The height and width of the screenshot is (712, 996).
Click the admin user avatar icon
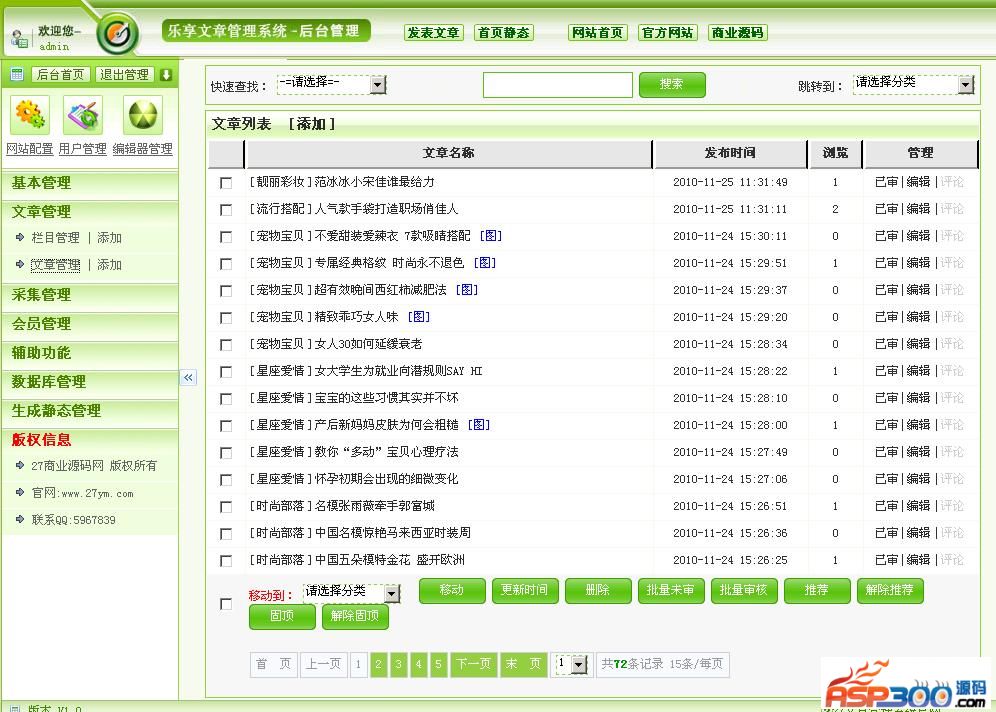click(19, 38)
